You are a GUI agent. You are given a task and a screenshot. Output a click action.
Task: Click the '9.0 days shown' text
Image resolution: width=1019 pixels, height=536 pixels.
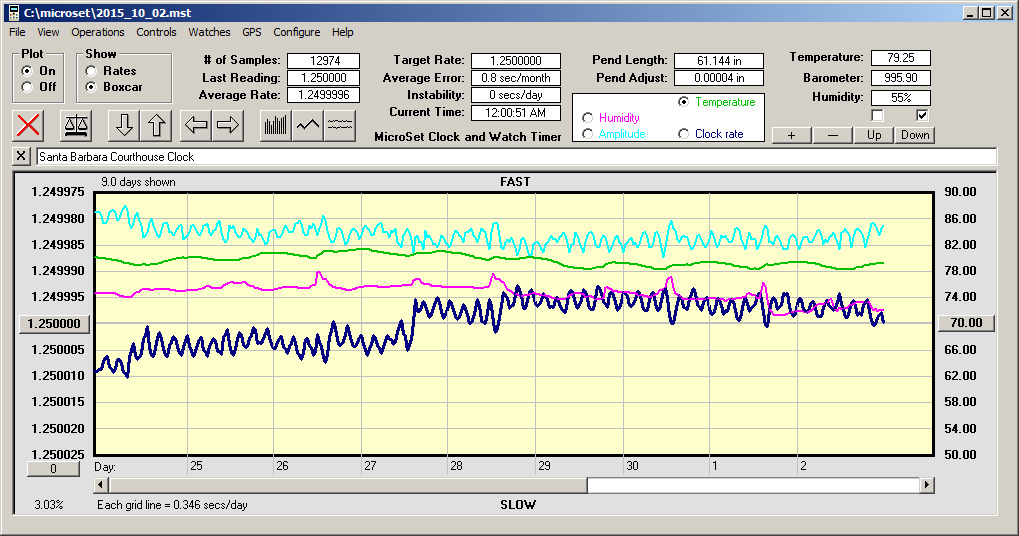click(138, 182)
